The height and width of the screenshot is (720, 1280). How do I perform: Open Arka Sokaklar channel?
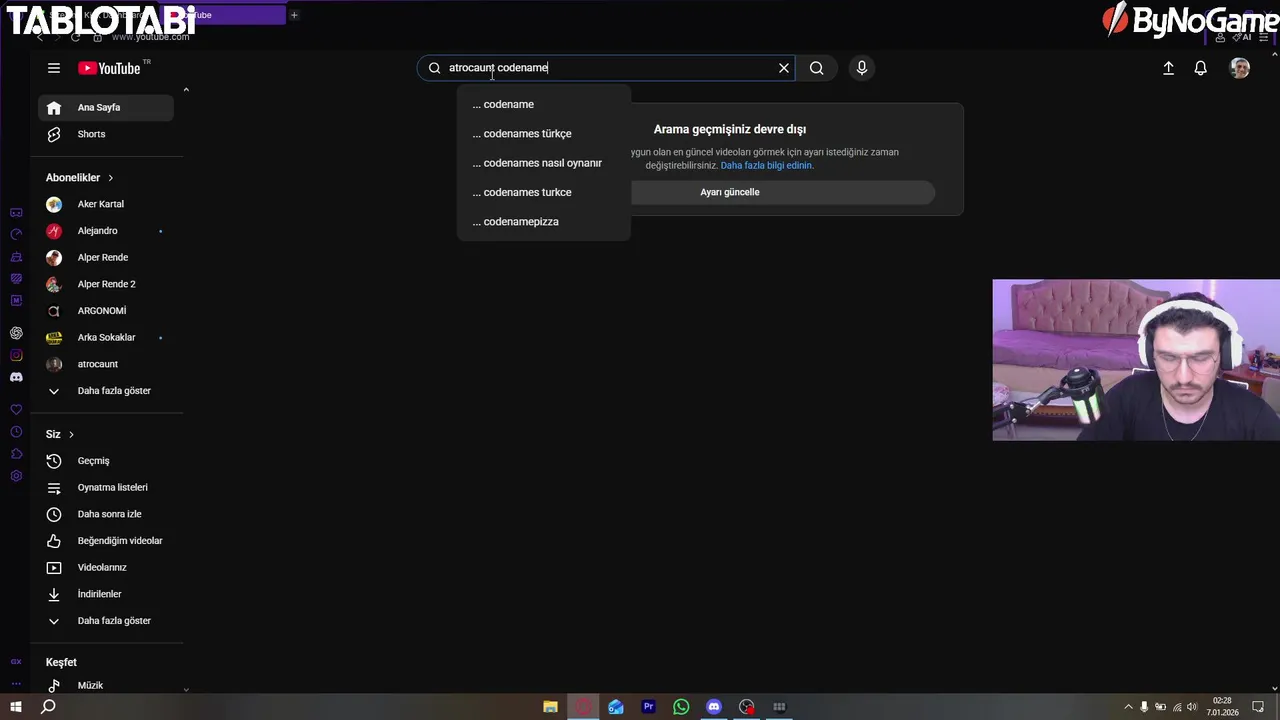(x=106, y=337)
